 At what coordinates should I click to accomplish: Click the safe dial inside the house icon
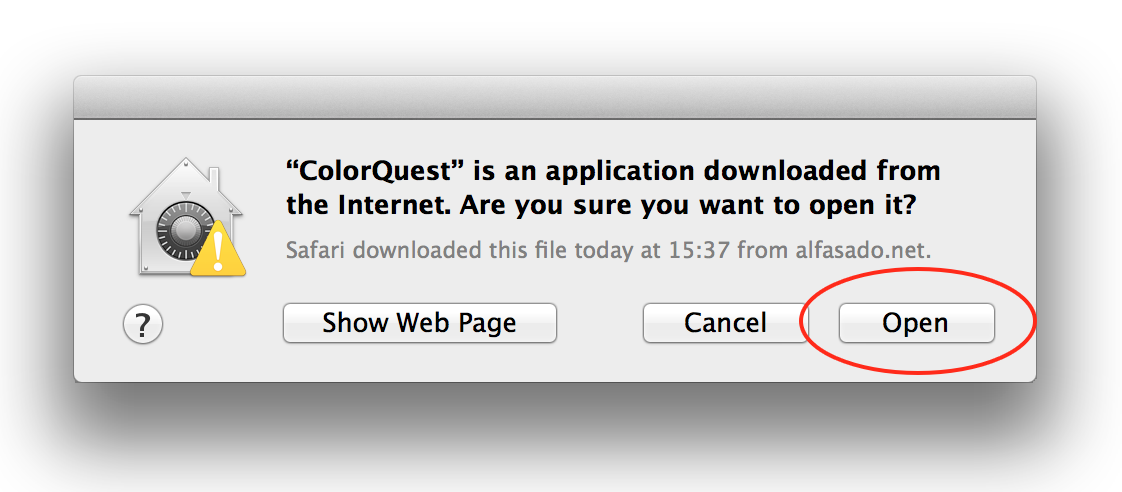coord(184,231)
